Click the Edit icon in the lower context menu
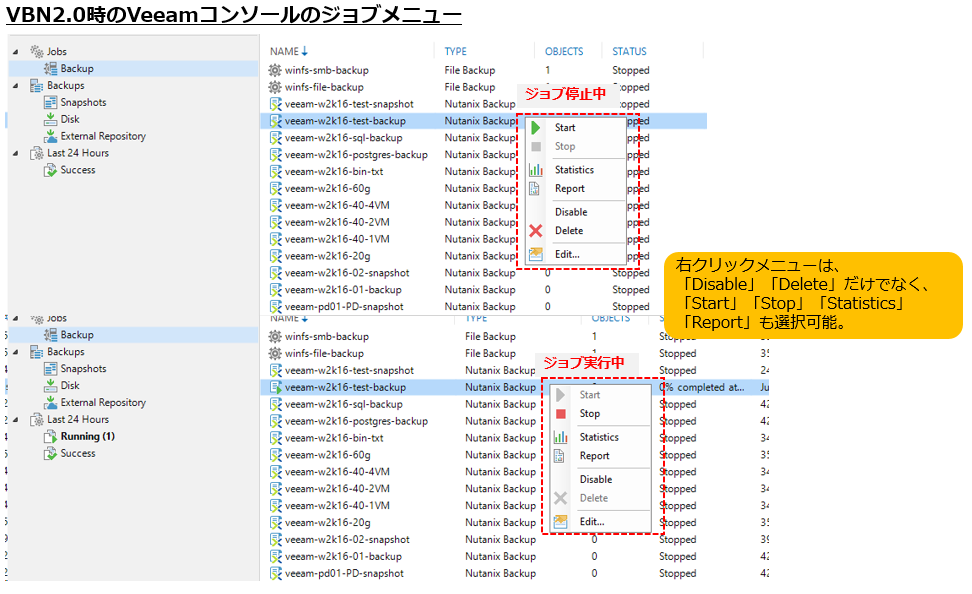This screenshot has width=972, height=594. pyautogui.click(x=560, y=522)
